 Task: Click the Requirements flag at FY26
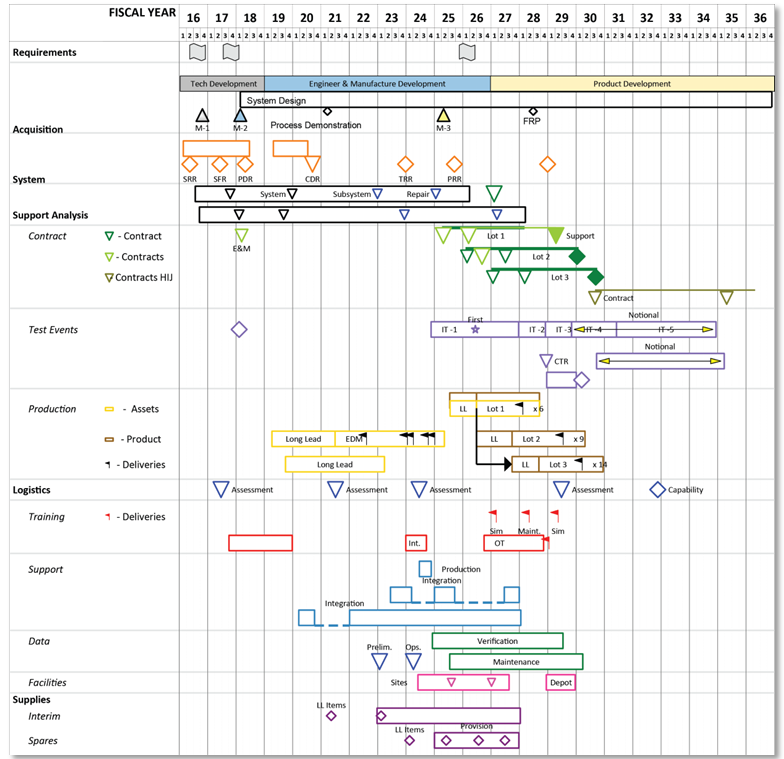pyautogui.click(x=467, y=52)
